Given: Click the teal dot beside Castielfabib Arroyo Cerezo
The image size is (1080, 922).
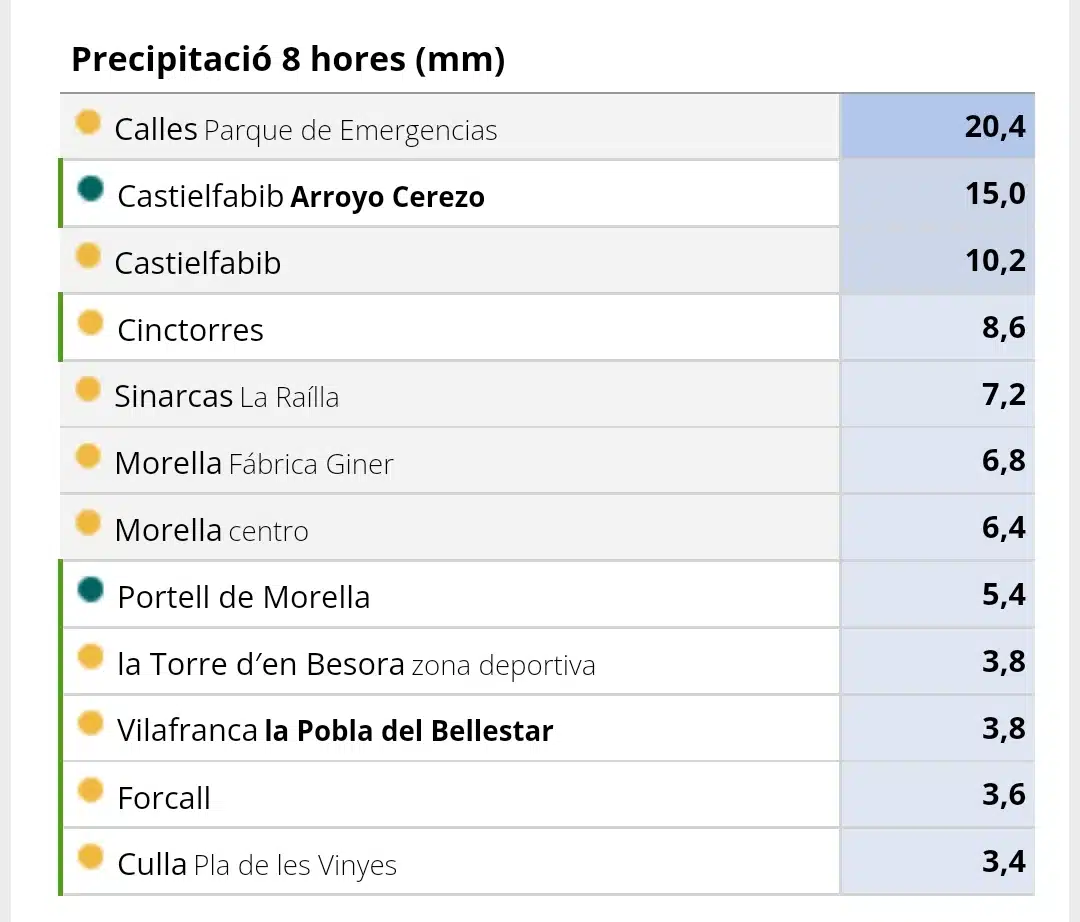Looking at the screenshot, I should pos(90,189).
